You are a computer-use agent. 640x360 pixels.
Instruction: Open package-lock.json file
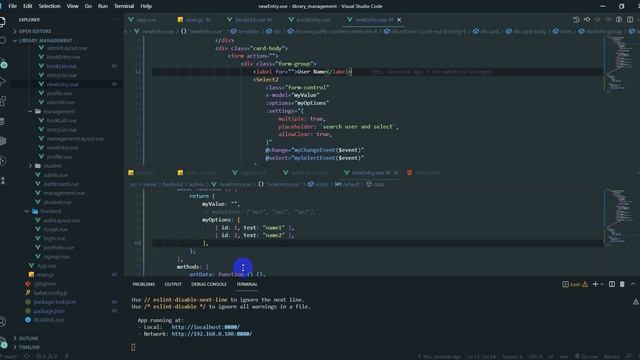click(x=55, y=302)
